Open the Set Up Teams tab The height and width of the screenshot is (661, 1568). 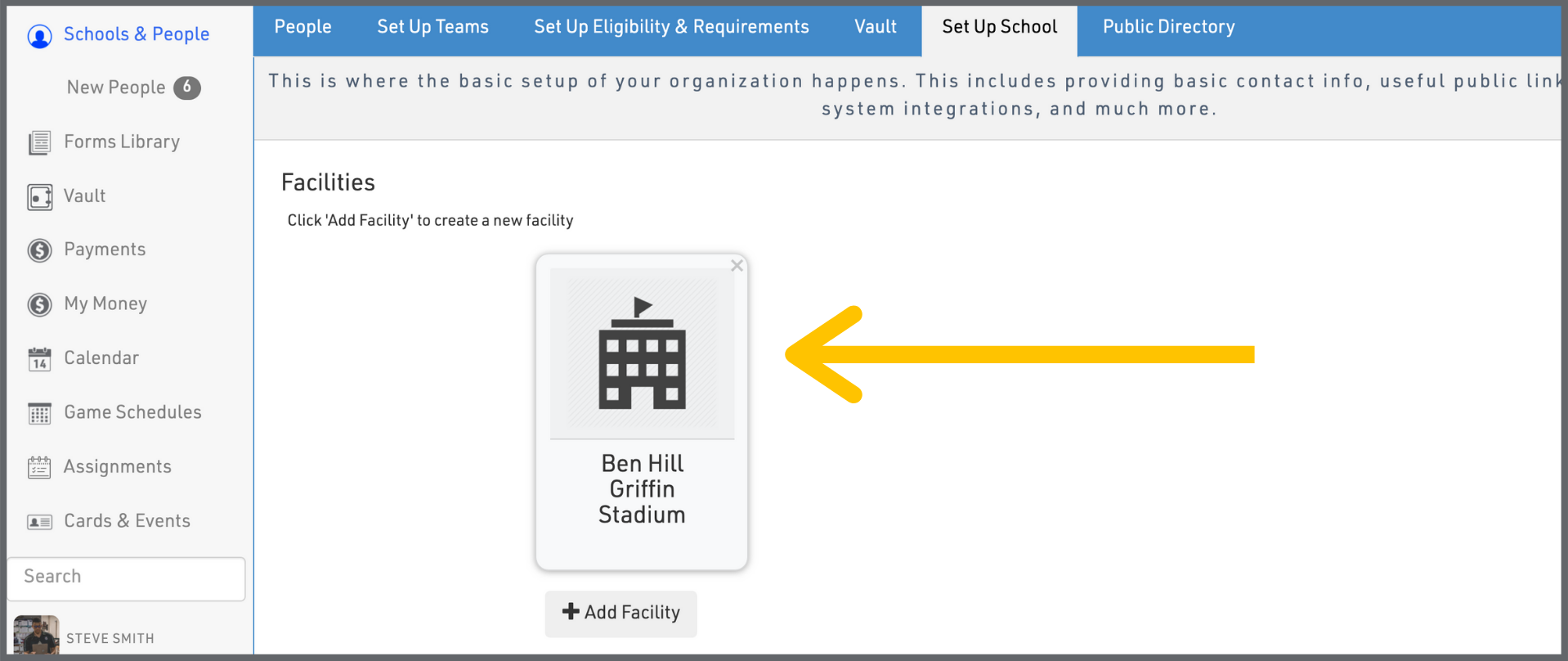(432, 27)
